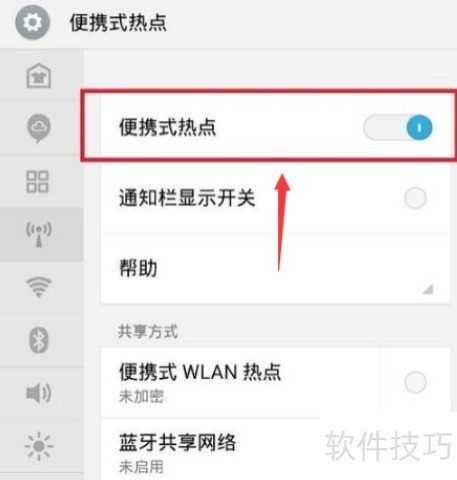
Task: Open the brightness sun sidebar icon
Action: coord(39,446)
